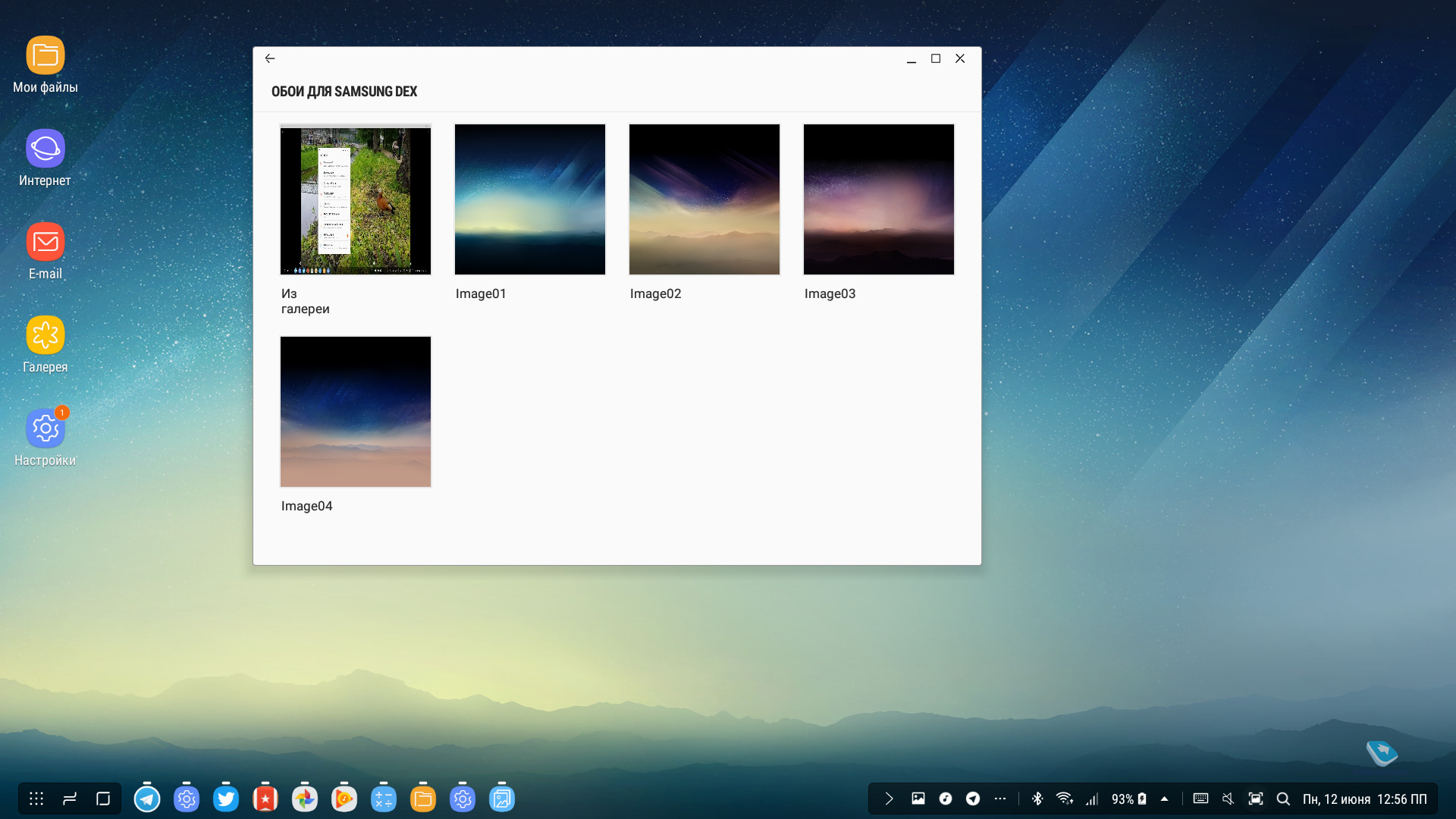Open the red bookmark-star app in taskbar
Image resolution: width=1456 pixels, height=819 pixels.
pos(265,799)
